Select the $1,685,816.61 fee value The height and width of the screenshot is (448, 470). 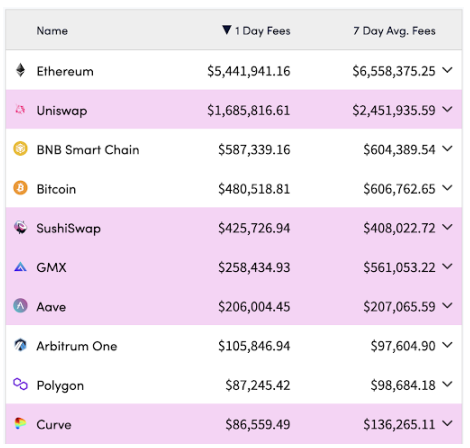pyautogui.click(x=249, y=111)
